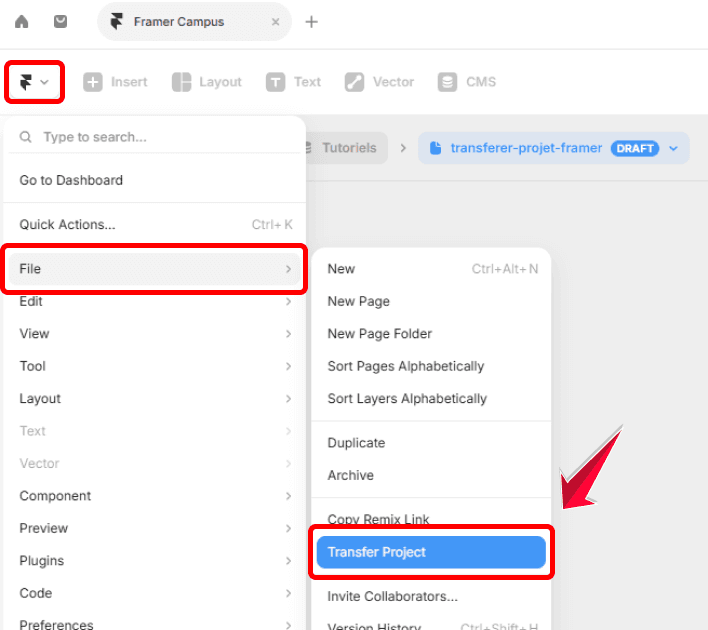Expand the Layout submenu in menu

(154, 399)
